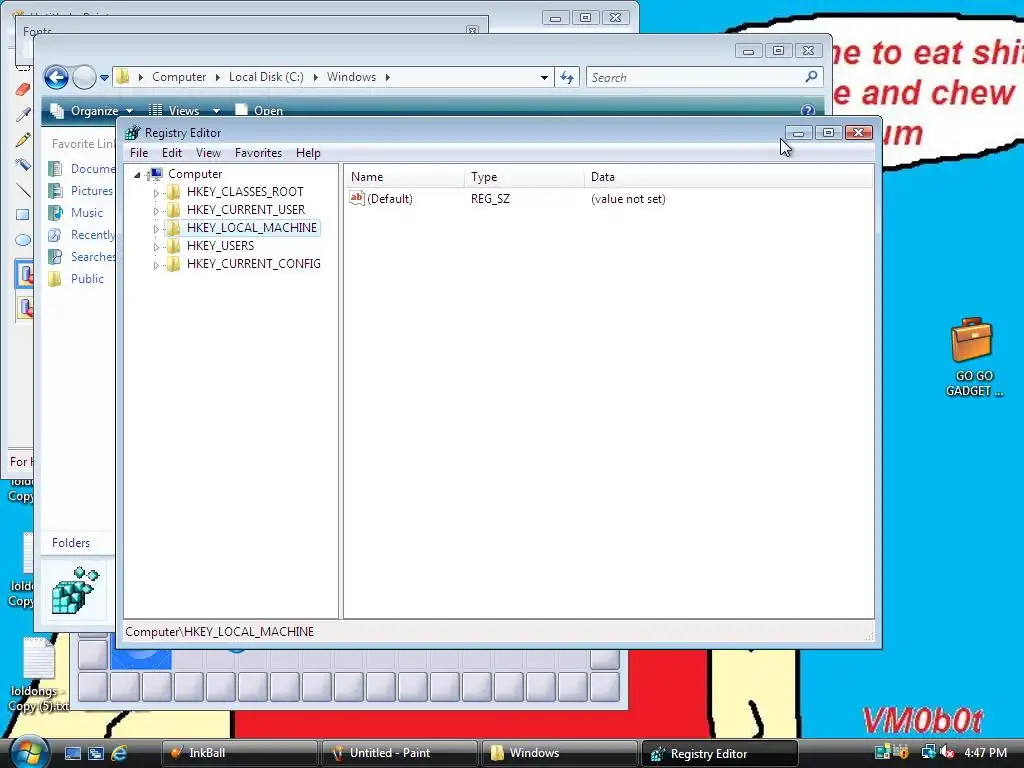The width and height of the screenshot is (1024, 768).
Task: Expand the HKEY_LOCAL_MACHINE key
Action: pos(156,229)
